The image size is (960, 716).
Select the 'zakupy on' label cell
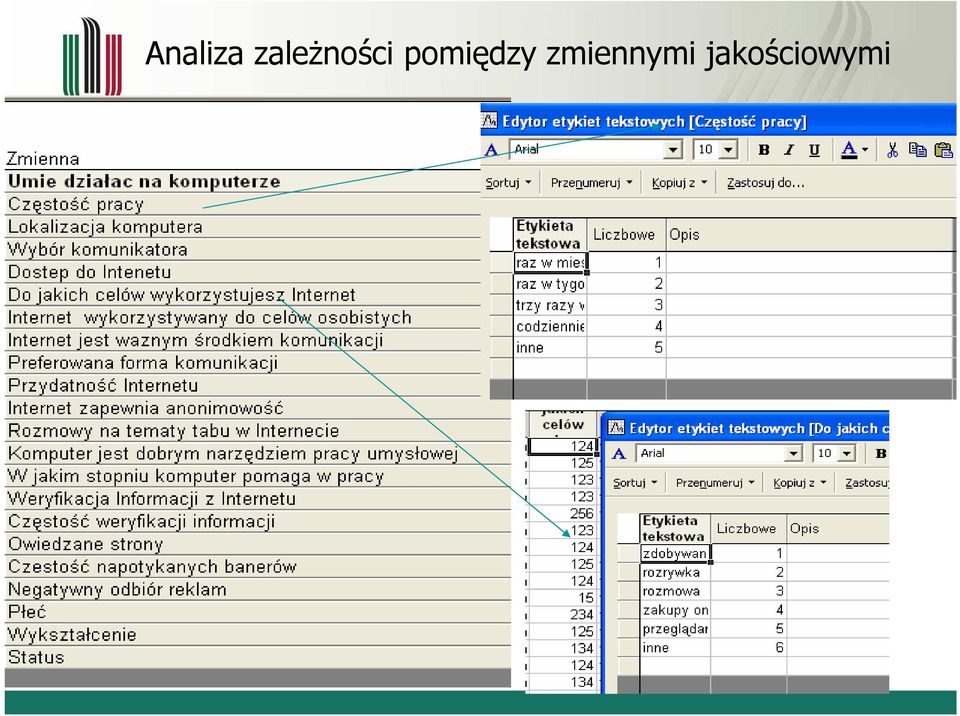675,610
